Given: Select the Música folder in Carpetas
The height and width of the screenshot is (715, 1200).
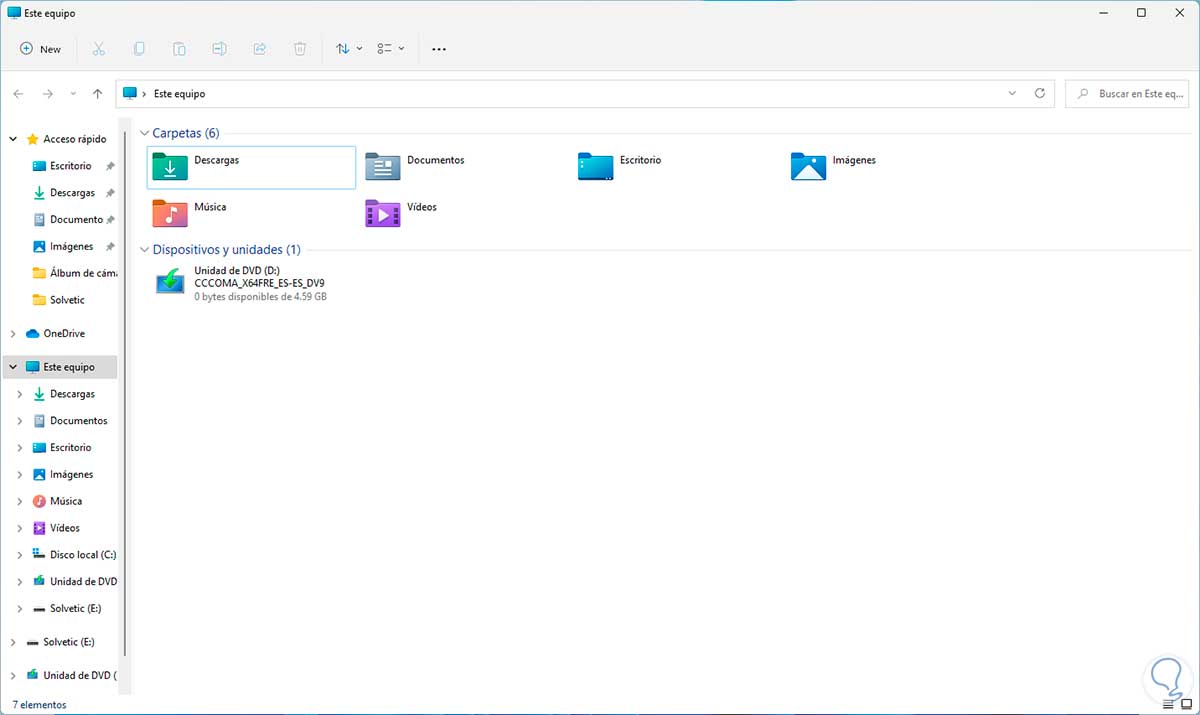Looking at the screenshot, I should pos(251,214).
